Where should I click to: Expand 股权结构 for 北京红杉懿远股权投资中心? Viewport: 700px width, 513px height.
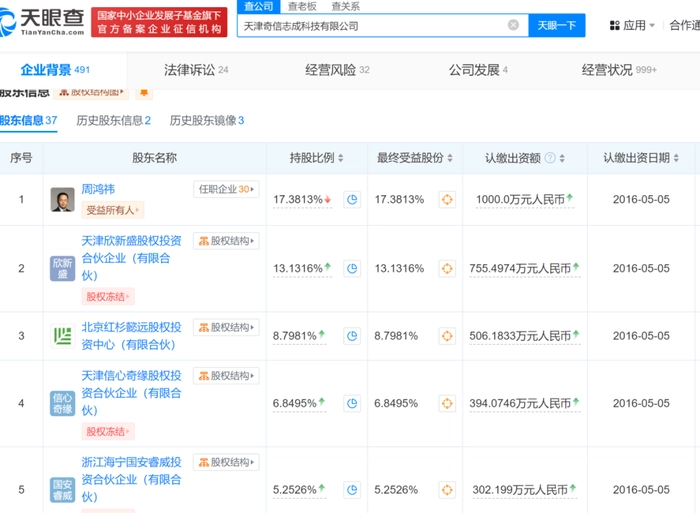[226, 328]
